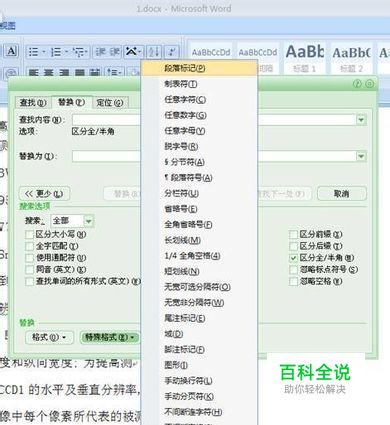
Task: Click the 更少 button
Action: [44, 194]
